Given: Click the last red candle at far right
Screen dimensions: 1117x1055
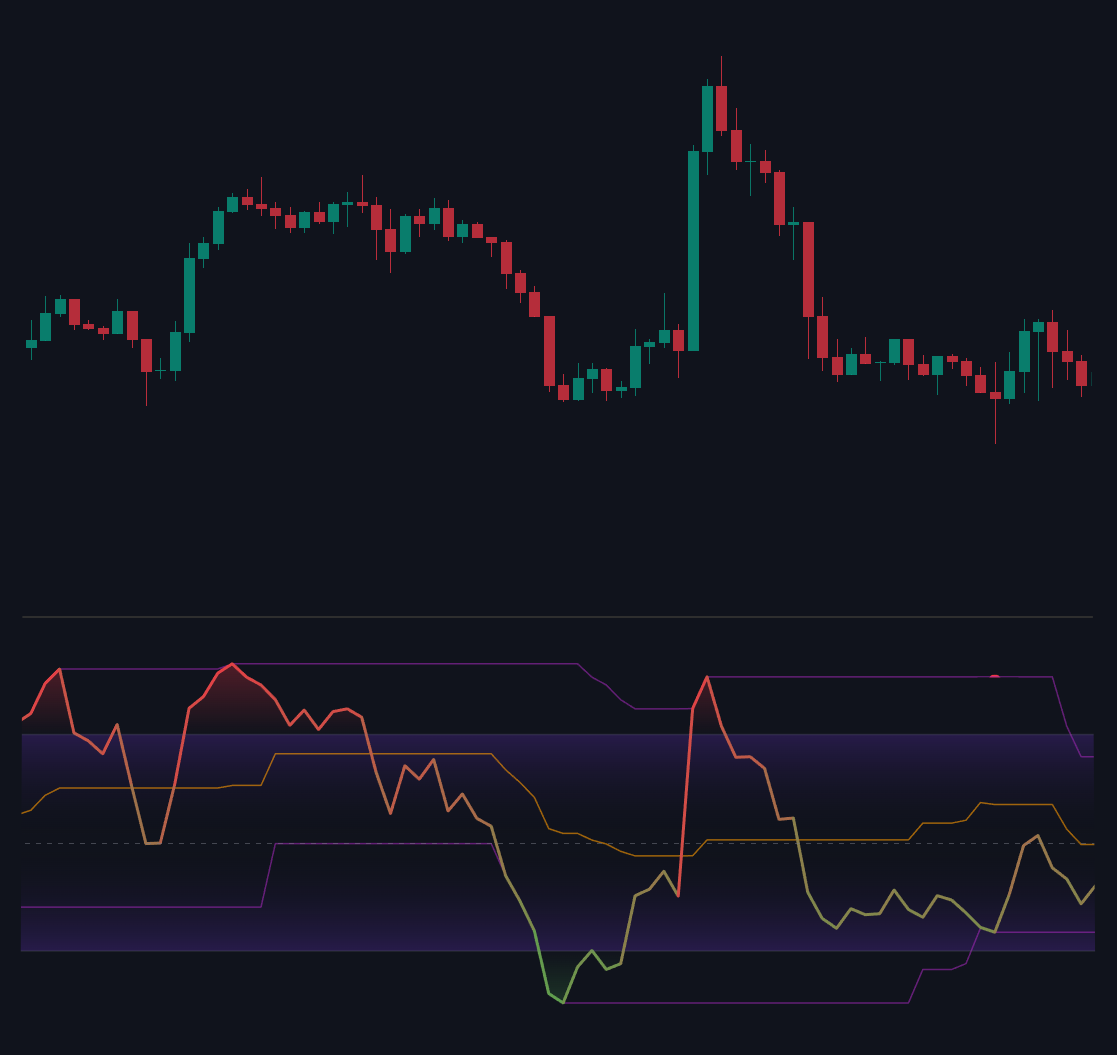Looking at the screenshot, I should [1081, 373].
